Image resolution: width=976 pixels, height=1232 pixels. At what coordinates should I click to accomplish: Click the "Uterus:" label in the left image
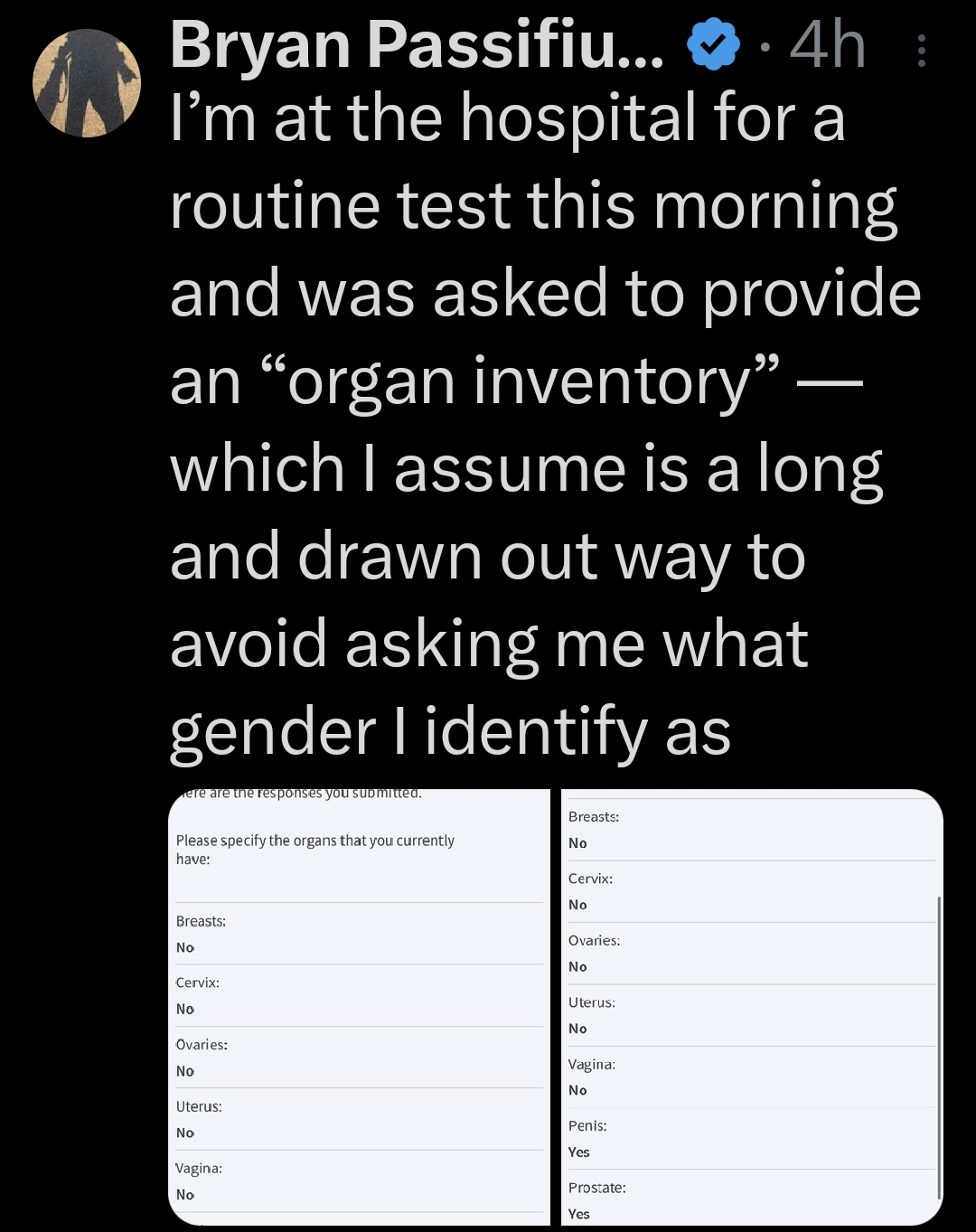point(199,1106)
